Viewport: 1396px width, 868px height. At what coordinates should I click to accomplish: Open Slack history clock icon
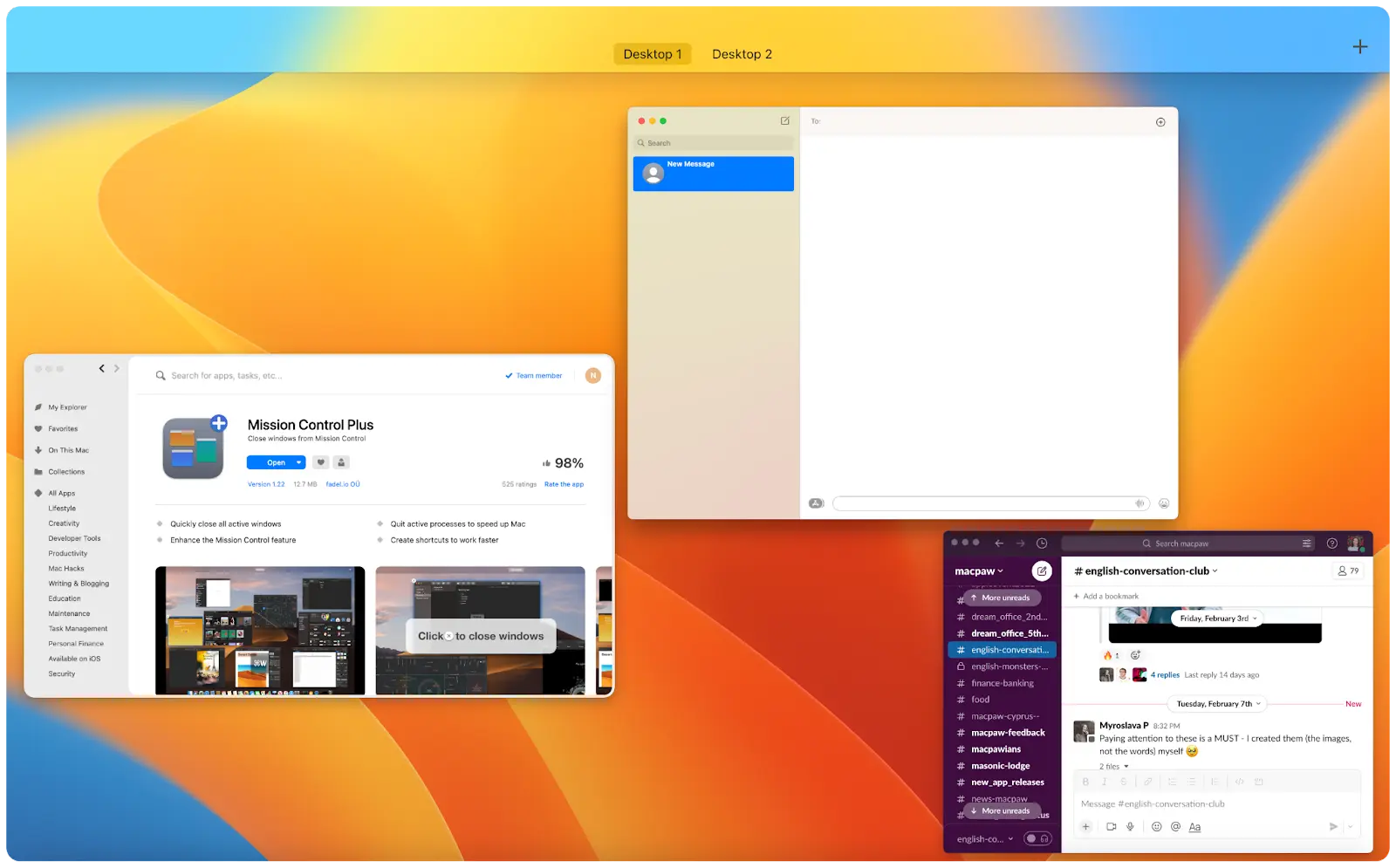pos(1042,543)
